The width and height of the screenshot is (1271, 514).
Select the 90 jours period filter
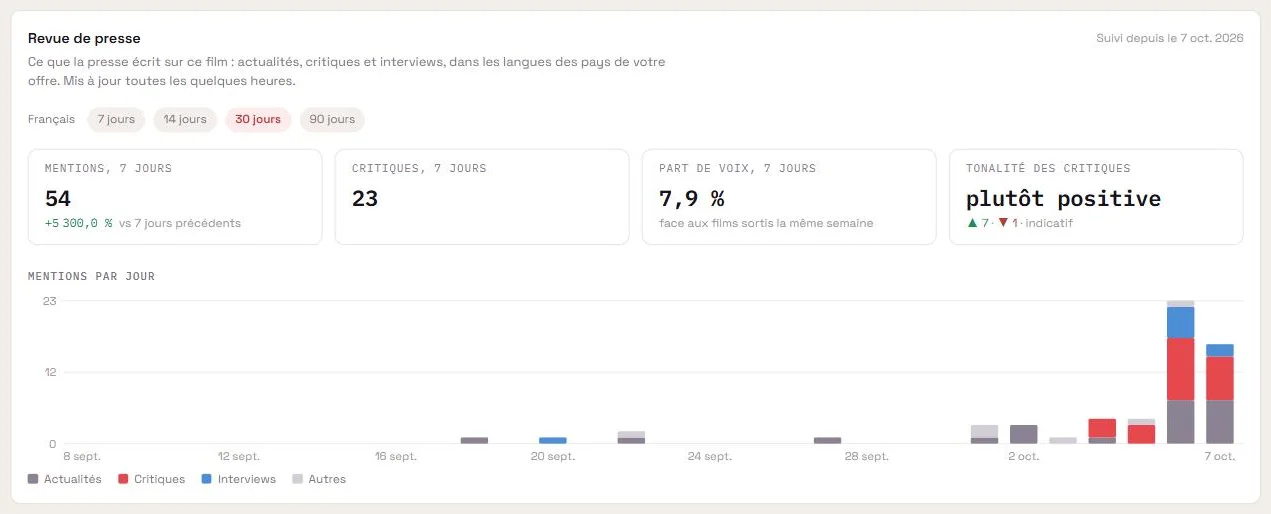[332, 119]
